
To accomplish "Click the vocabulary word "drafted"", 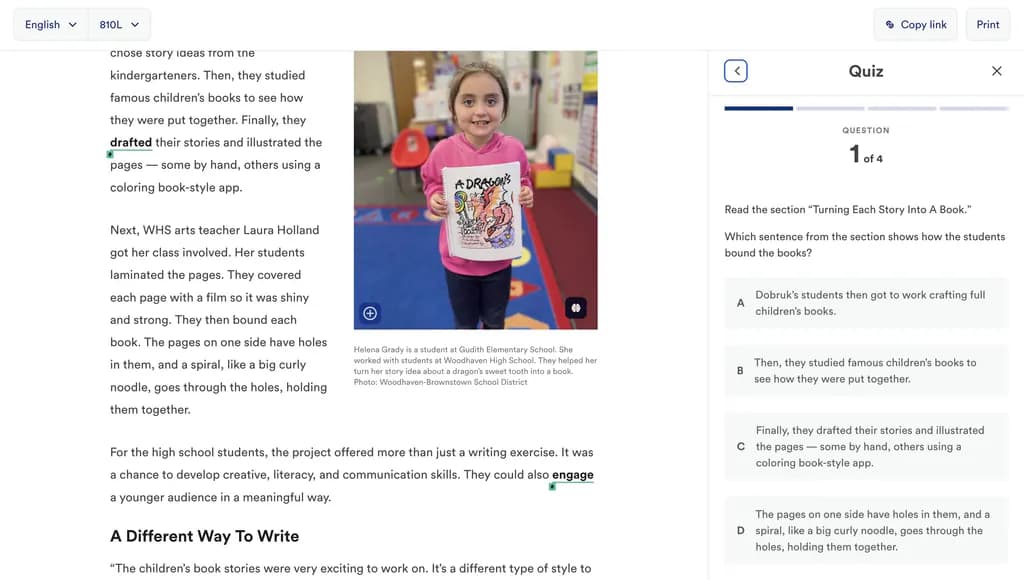I will coord(131,142).
